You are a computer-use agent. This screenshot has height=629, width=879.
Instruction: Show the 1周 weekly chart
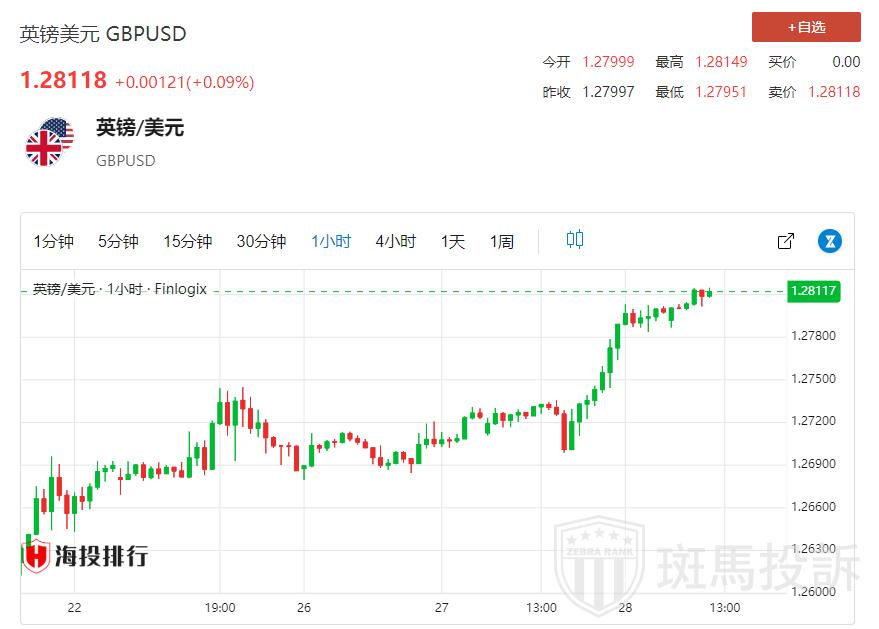click(x=501, y=241)
